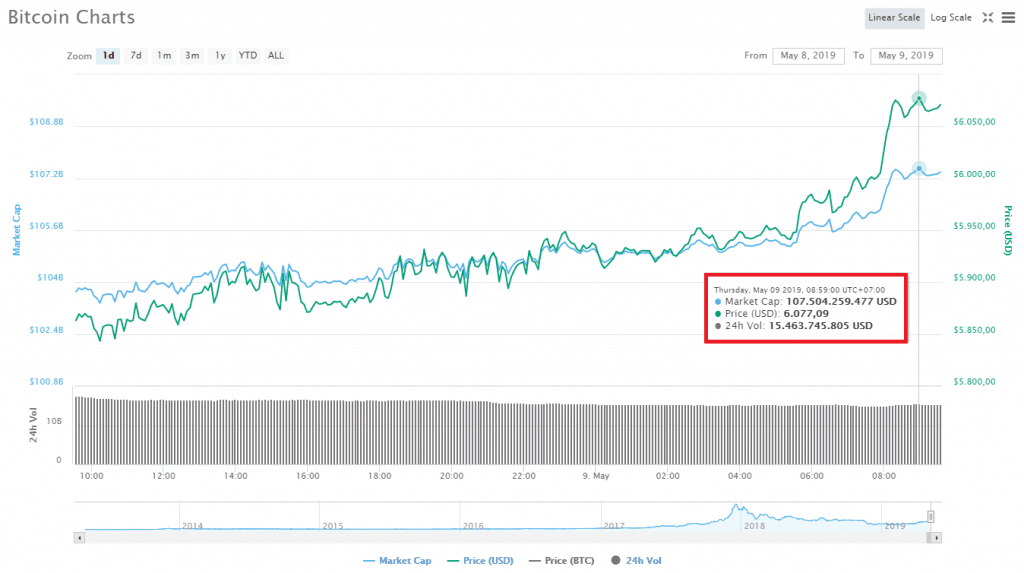
Task: Select ALL zoom range
Action: 276,56
